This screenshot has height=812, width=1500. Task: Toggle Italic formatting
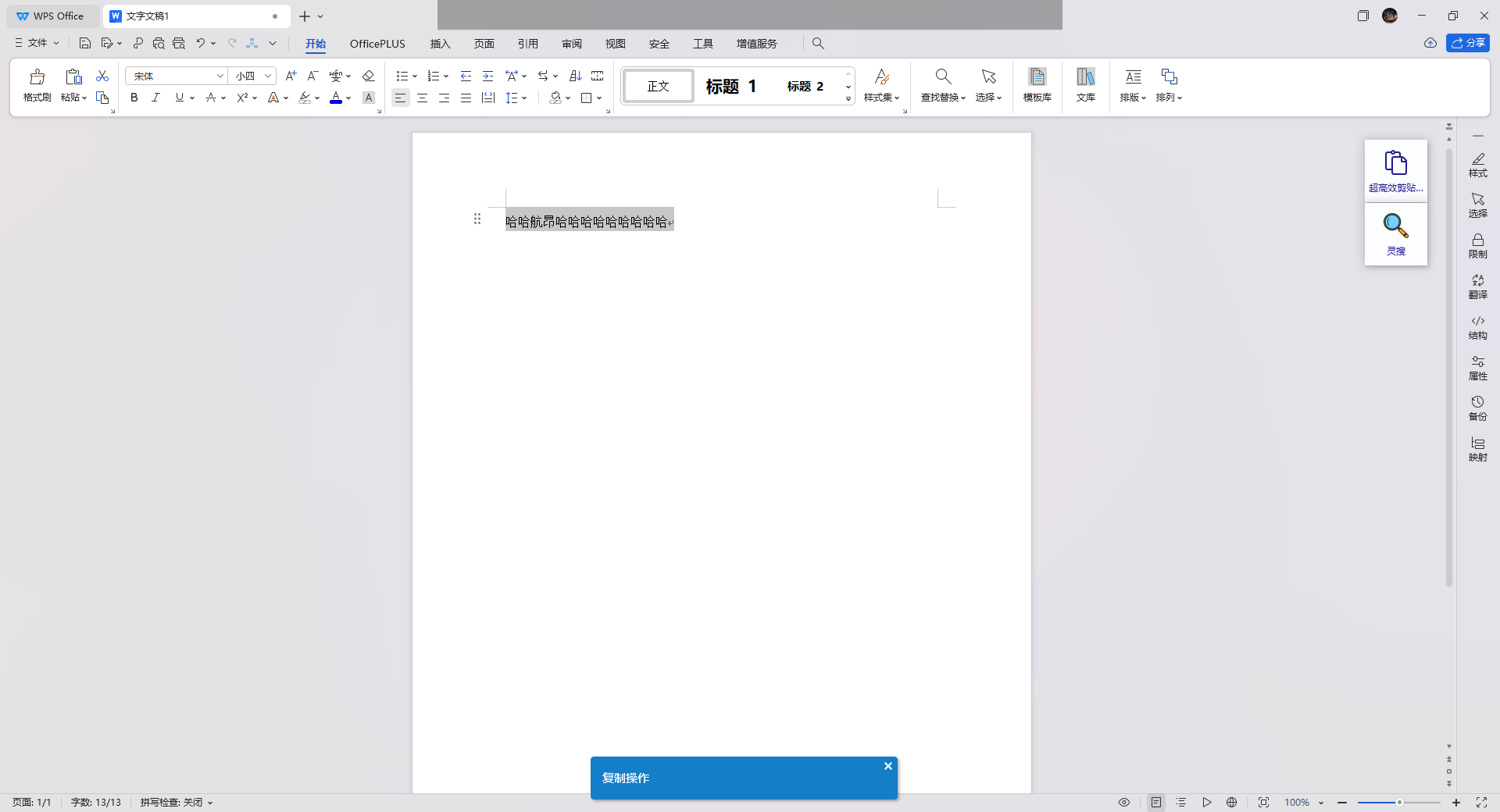tap(155, 98)
